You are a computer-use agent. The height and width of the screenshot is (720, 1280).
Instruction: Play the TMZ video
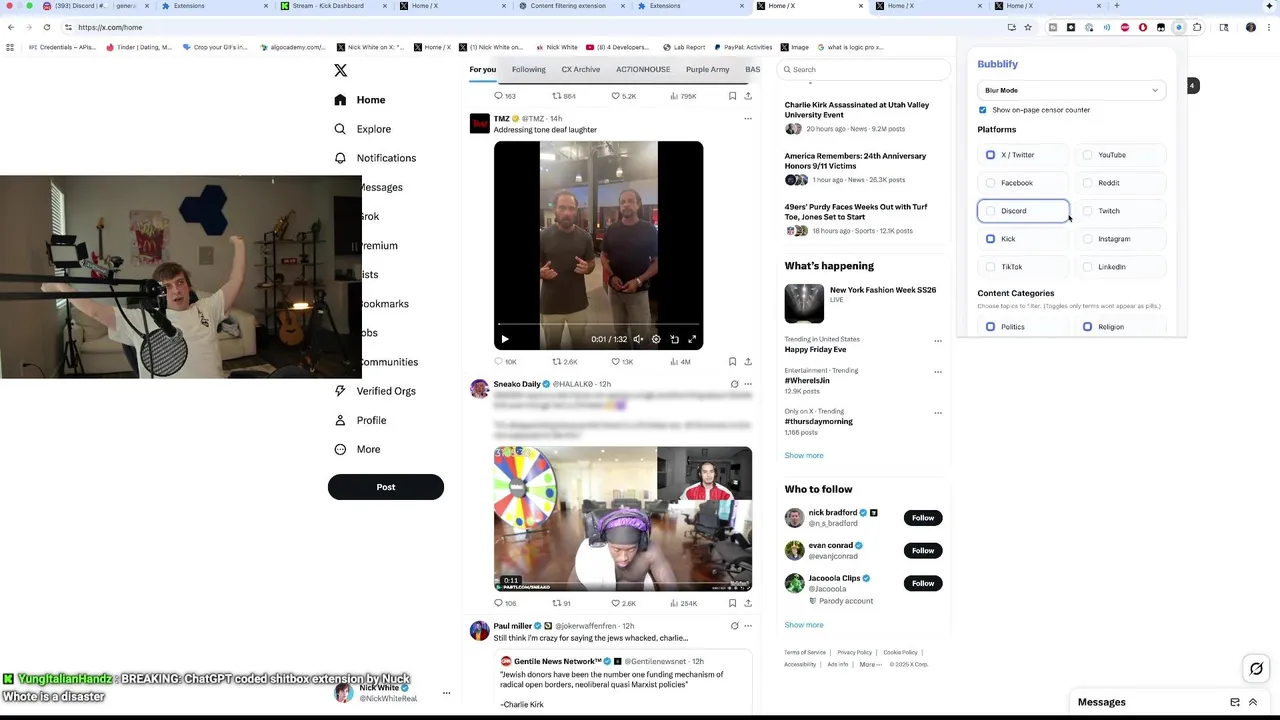(x=505, y=339)
